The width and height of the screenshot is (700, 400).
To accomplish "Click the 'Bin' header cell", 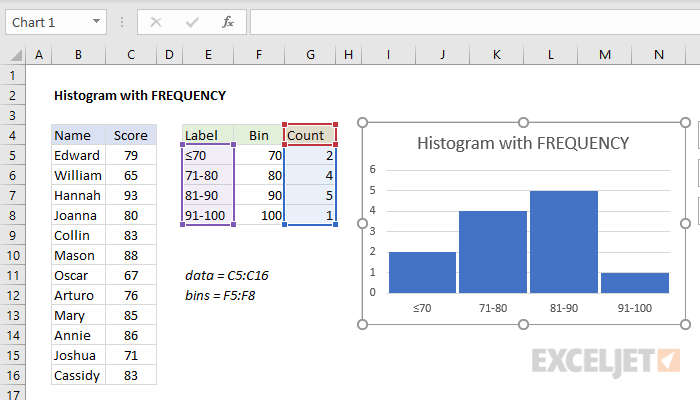I will point(259,135).
